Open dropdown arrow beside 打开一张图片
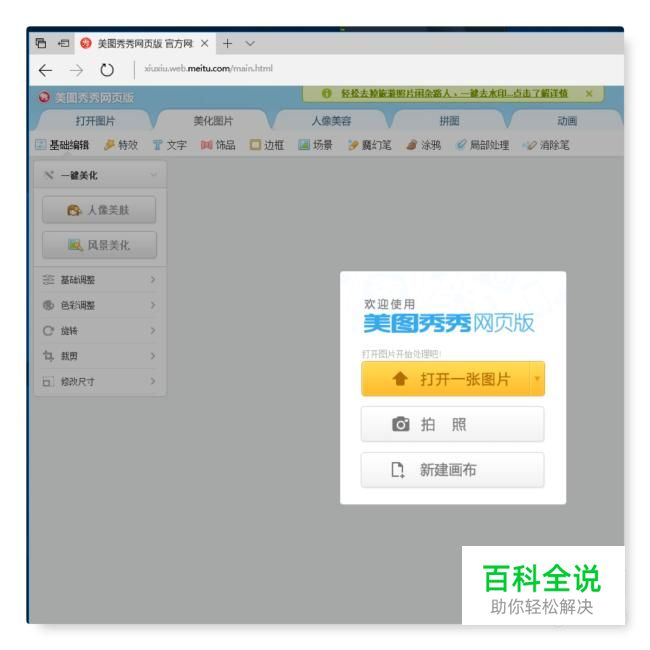This screenshot has width=650, height=650. pyautogui.click(x=537, y=379)
